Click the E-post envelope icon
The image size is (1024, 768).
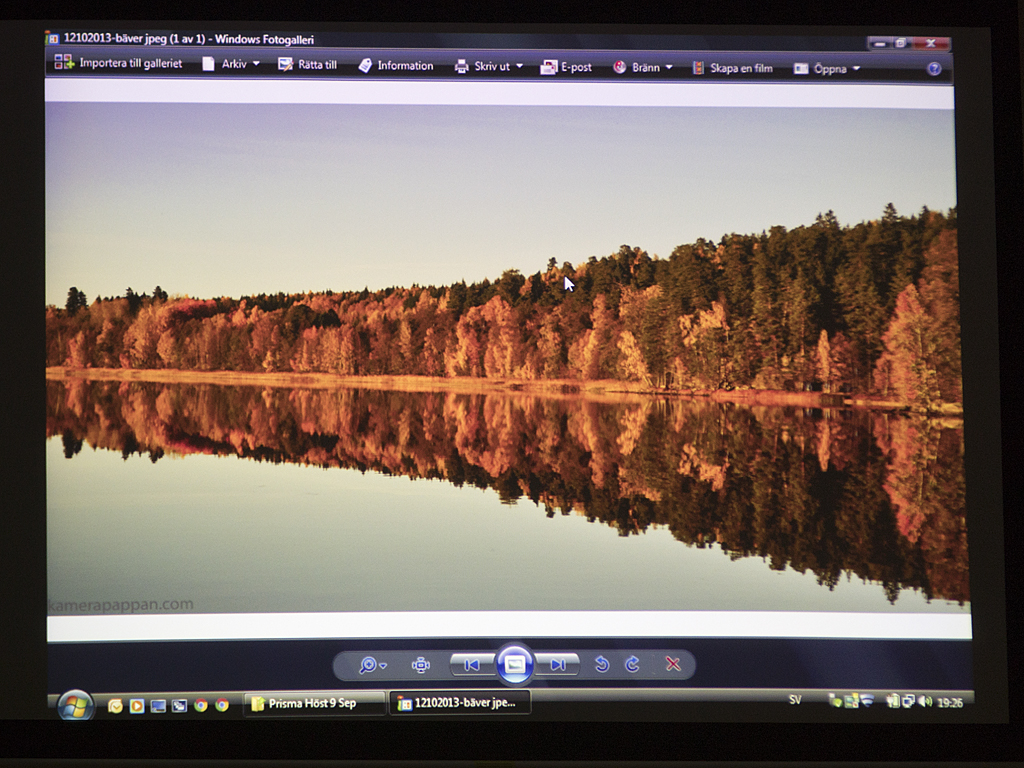[x=549, y=67]
